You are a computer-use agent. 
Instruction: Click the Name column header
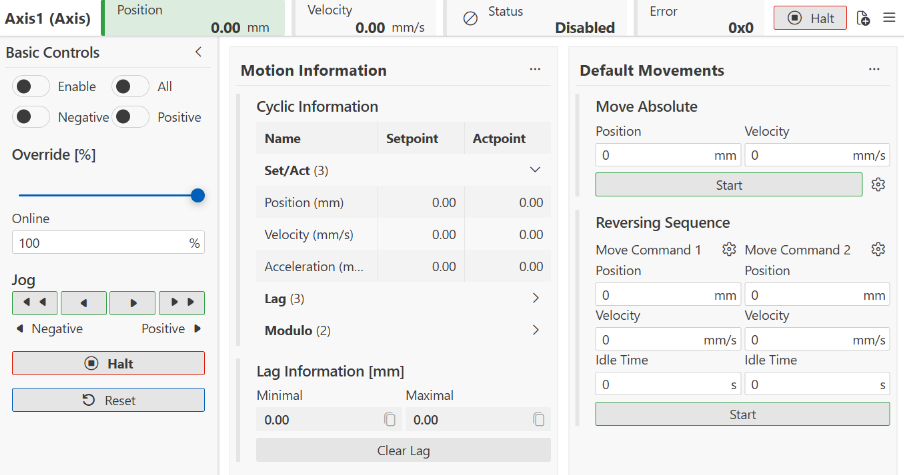317,138
